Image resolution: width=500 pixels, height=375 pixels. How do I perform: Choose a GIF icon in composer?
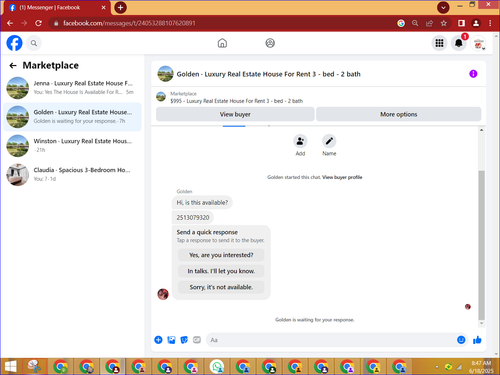click(197, 340)
